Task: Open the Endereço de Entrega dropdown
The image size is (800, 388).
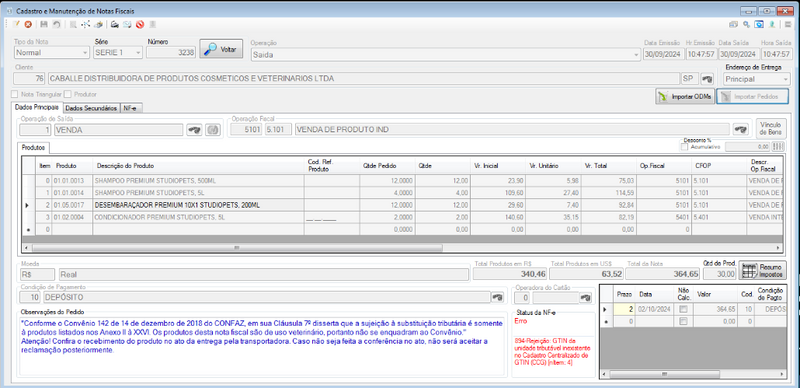Action: point(757,79)
